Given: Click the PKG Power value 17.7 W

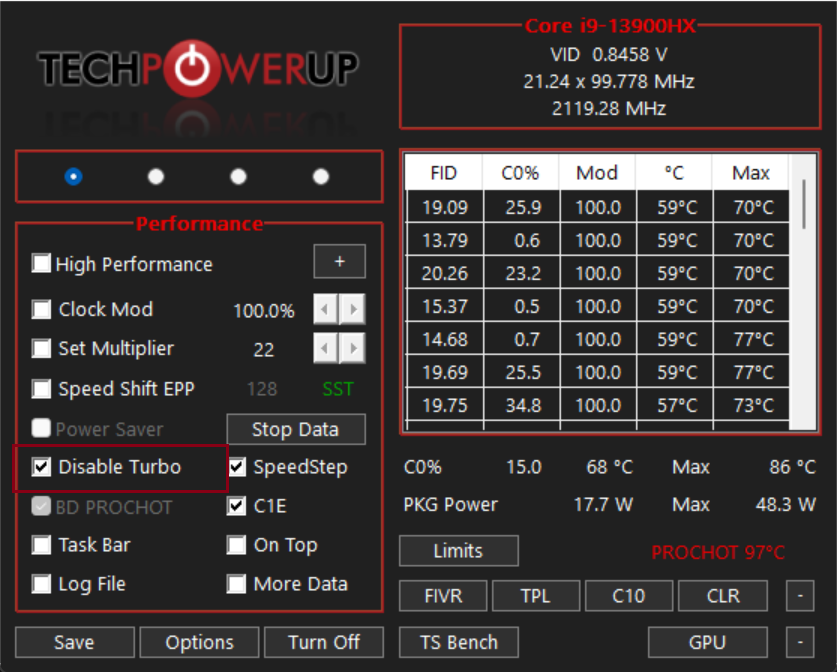Looking at the screenshot, I should coord(603,504).
